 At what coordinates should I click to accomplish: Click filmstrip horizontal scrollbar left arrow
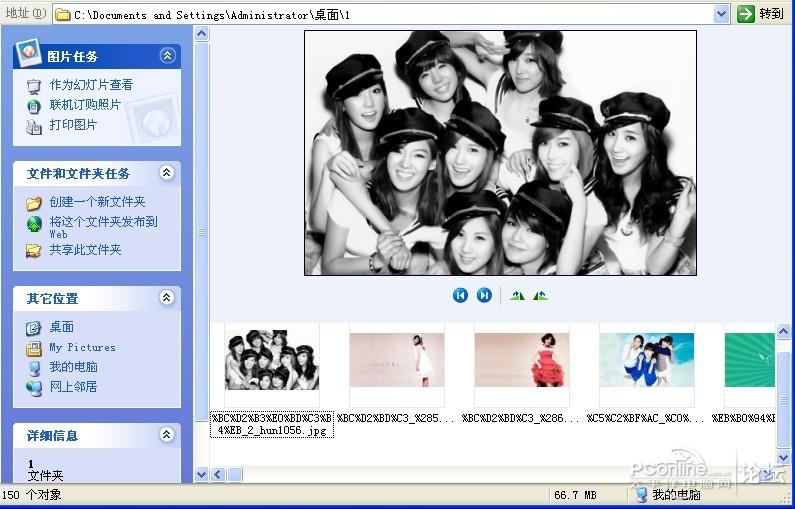[x=219, y=475]
